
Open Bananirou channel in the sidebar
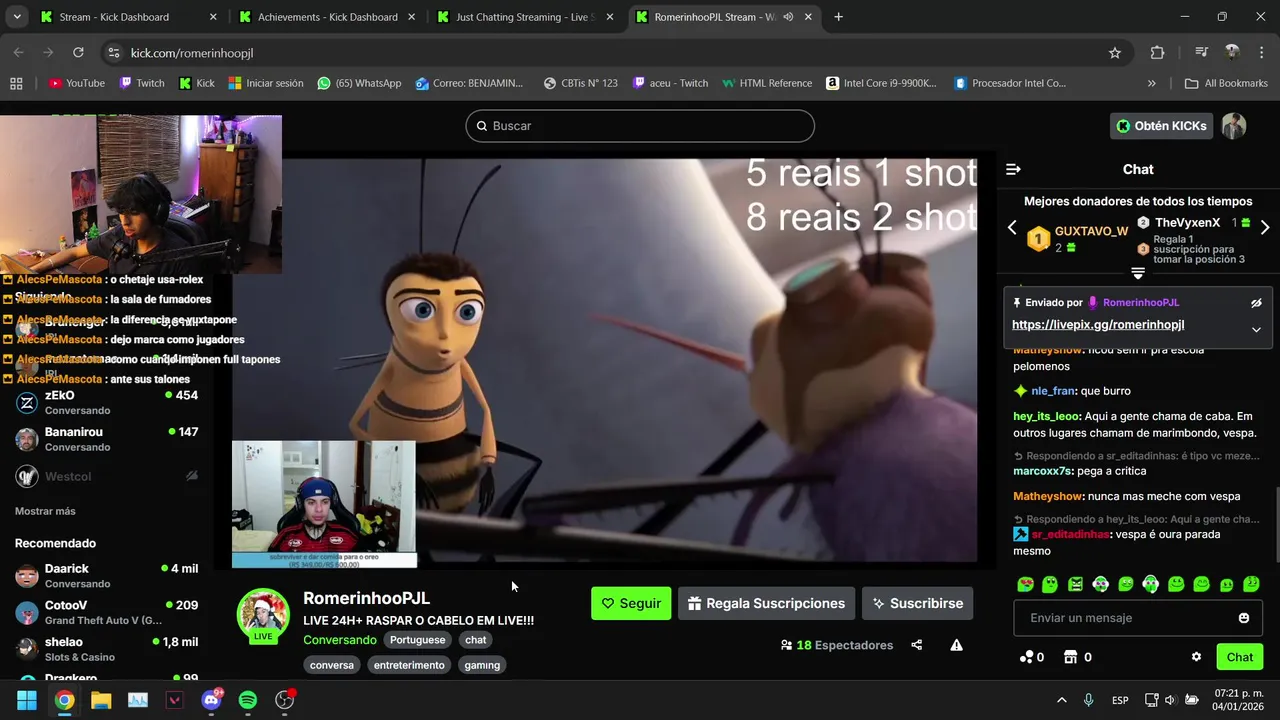click(x=106, y=439)
